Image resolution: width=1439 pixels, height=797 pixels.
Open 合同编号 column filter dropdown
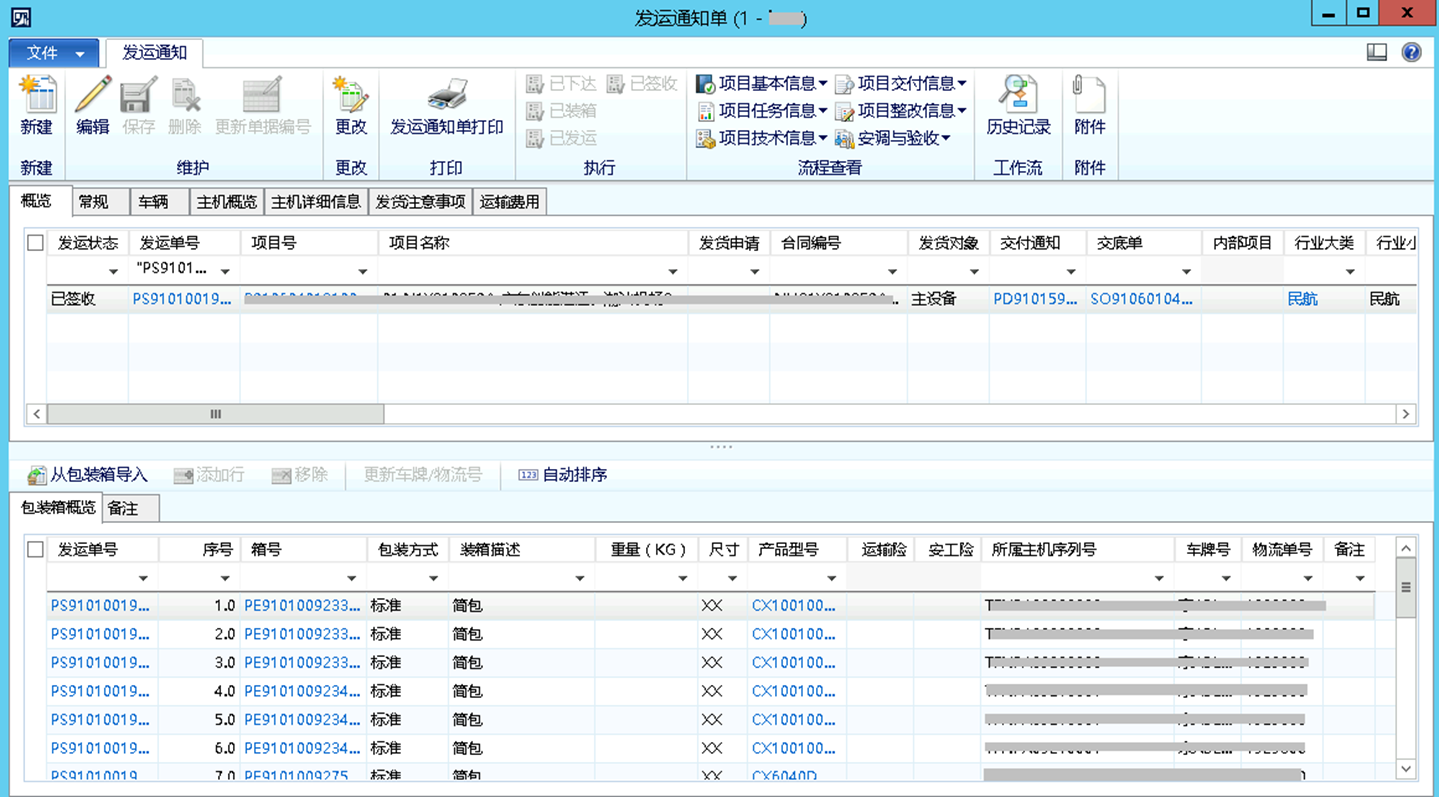[893, 271]
